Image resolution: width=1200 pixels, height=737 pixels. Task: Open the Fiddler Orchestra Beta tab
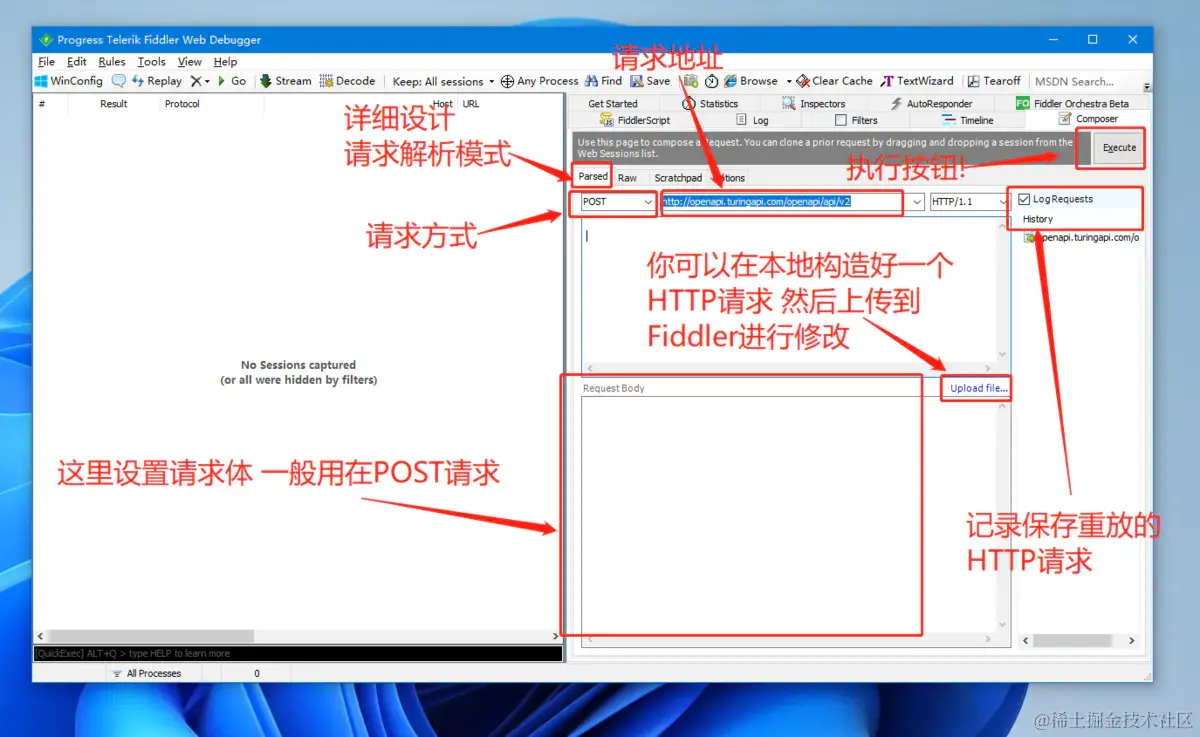click(x=1073, y=103)
